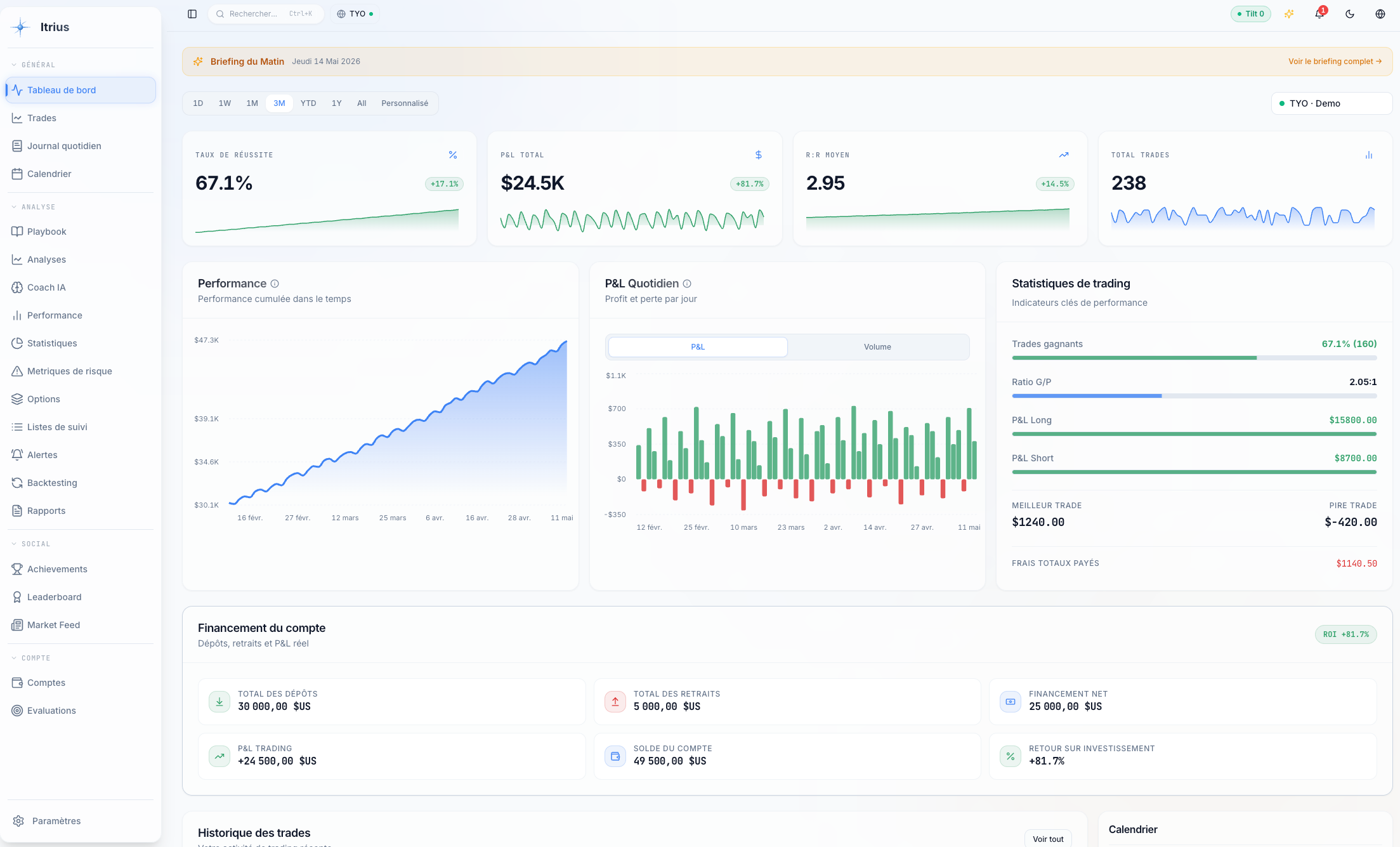Click the Trades gagnants progress bar
This screenshot has height=847, width=1400.
point(1194,358)
